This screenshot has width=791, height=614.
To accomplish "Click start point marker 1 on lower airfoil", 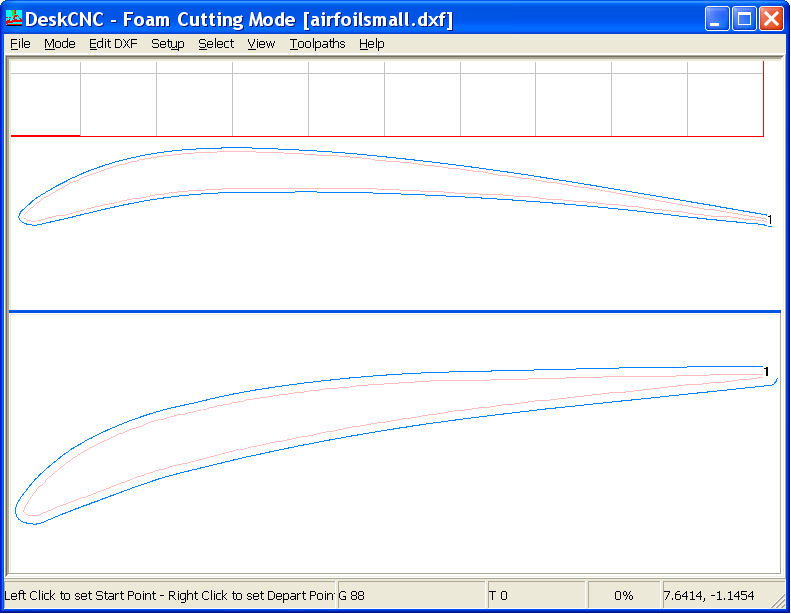I will (x=766, y=372).
